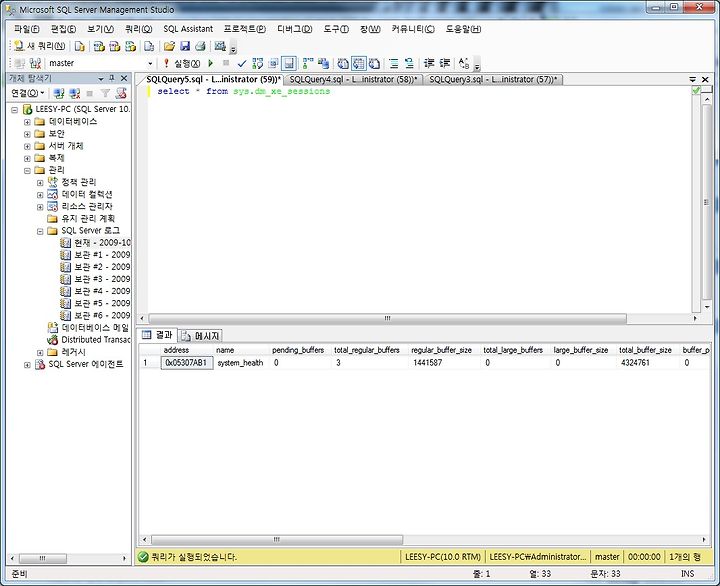Click the system_health name cell
This screenshot has width=720, height=586.
(241, 363)
